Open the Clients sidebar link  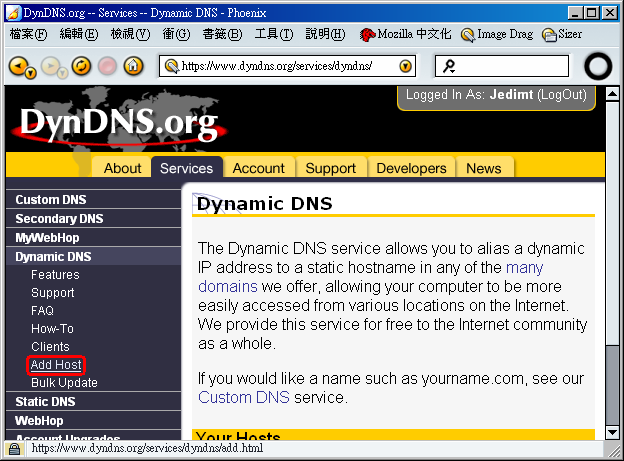(x=50, y=347)
